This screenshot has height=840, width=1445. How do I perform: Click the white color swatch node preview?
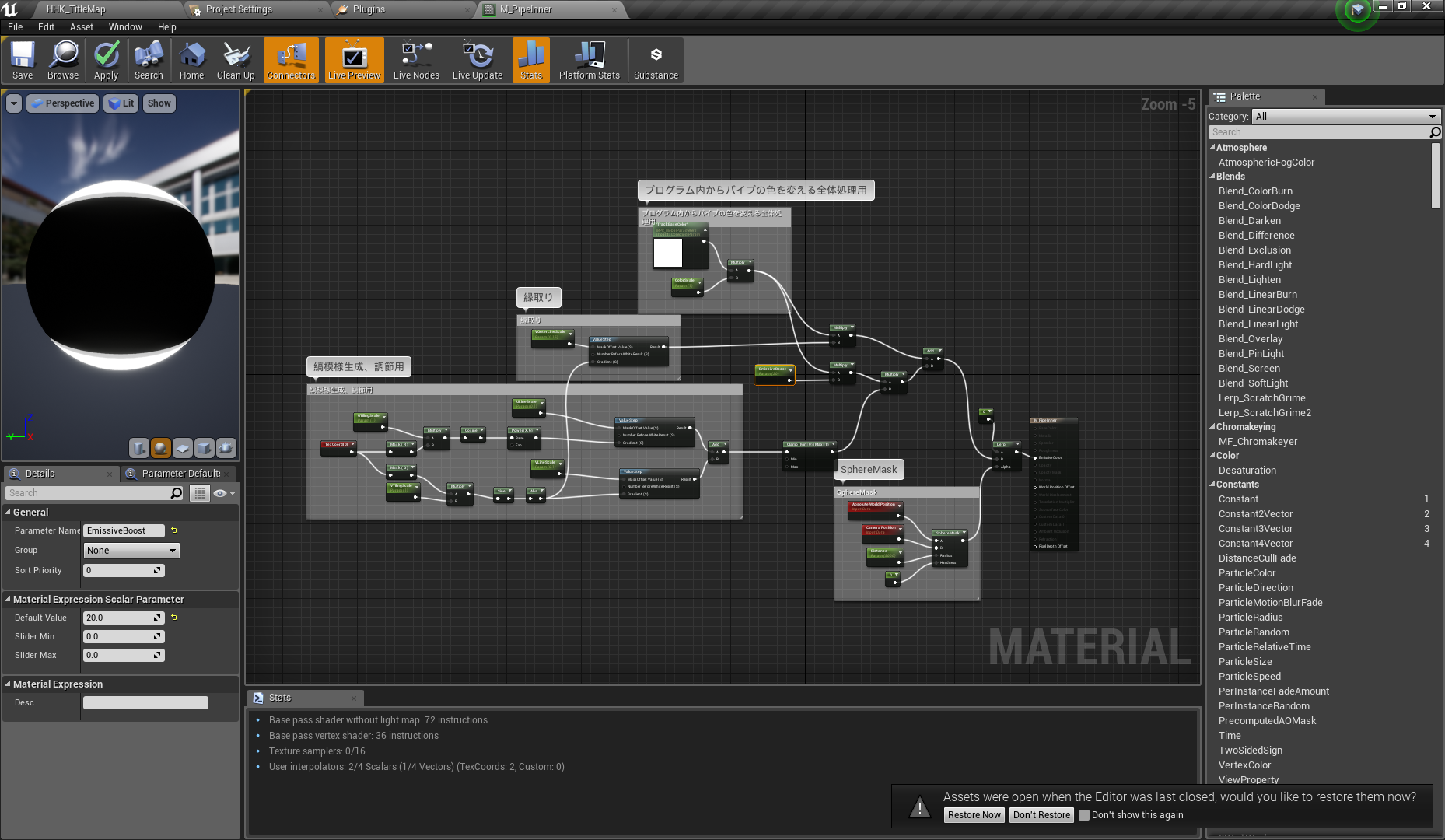[667, 253]
